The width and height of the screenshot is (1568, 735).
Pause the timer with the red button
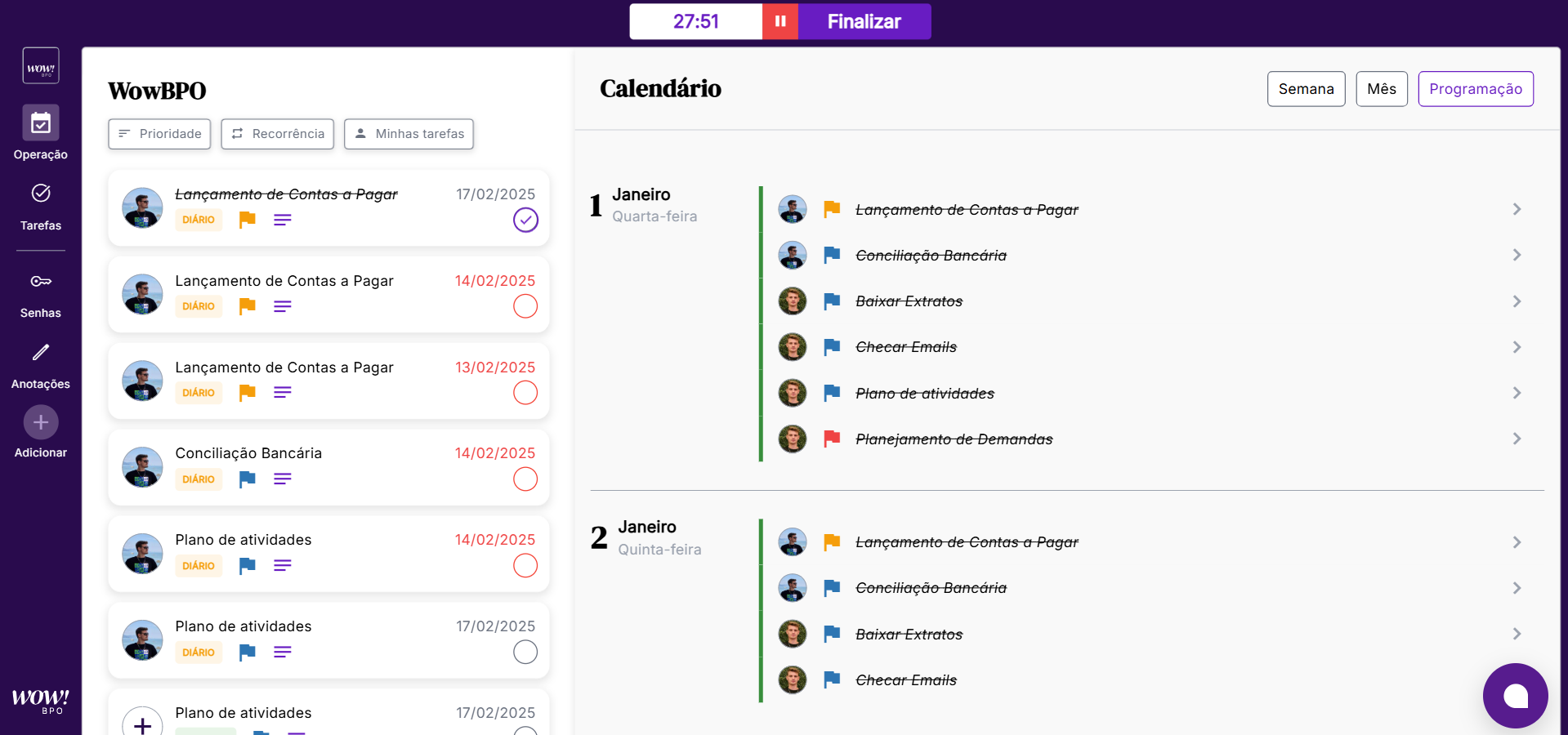pos(780,21)
